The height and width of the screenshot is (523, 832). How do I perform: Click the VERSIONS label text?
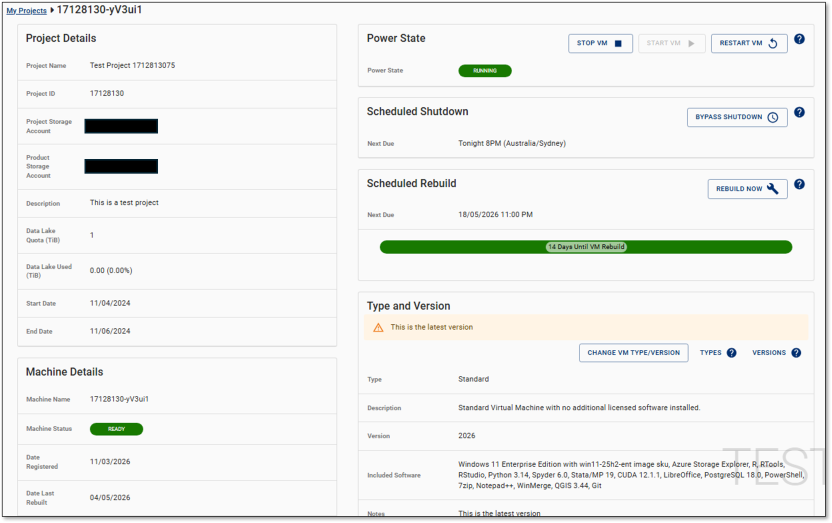click(x=769, y=353)
